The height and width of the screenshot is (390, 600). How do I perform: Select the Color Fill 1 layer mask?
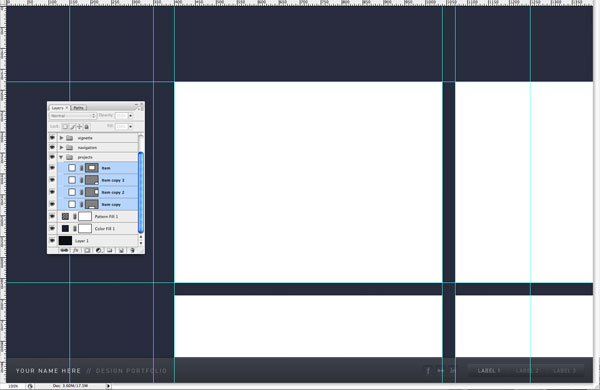(85, 228)
